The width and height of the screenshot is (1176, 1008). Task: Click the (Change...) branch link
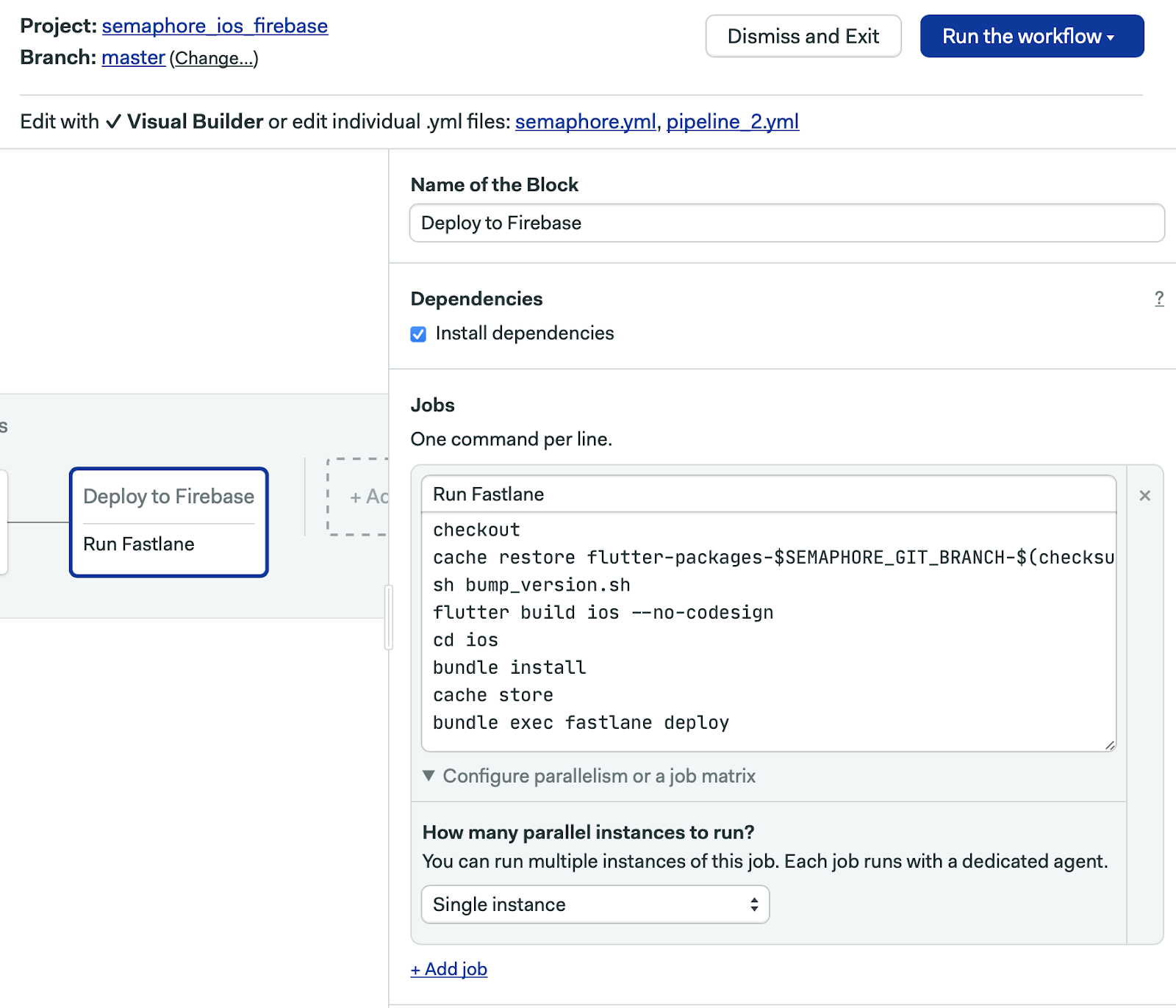click(214, 58)
